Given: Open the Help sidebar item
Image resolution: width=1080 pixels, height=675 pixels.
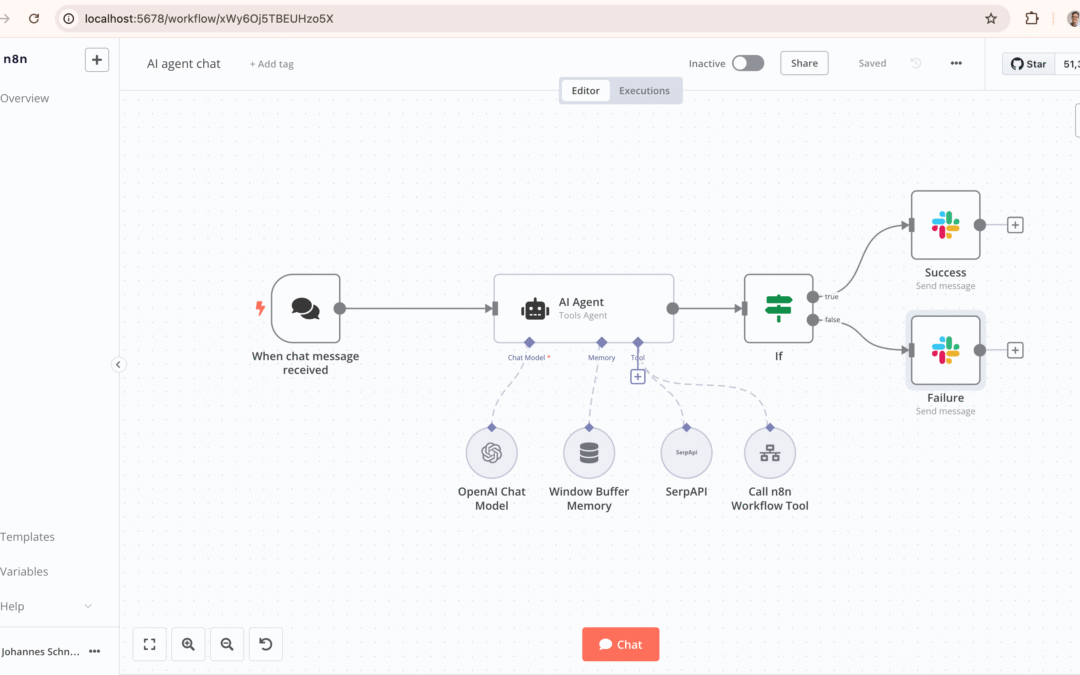Looking at the screenshot, I should [x=12, y=606].
